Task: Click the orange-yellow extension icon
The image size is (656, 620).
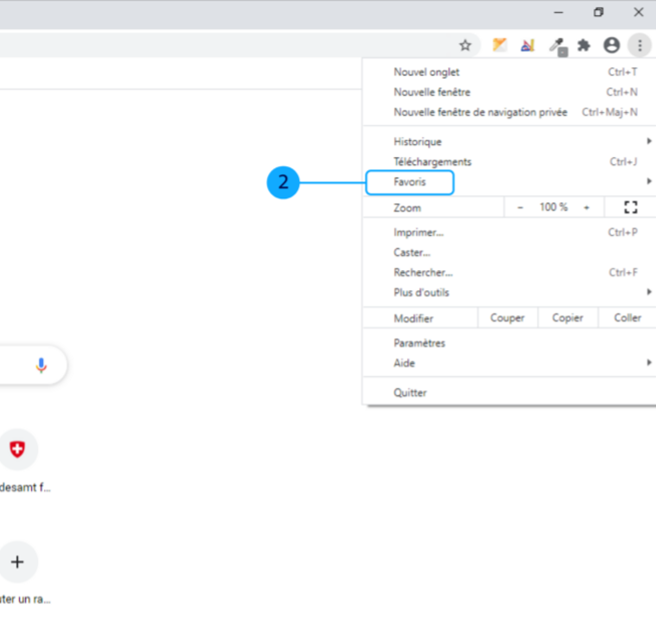Action: point(500,45)
